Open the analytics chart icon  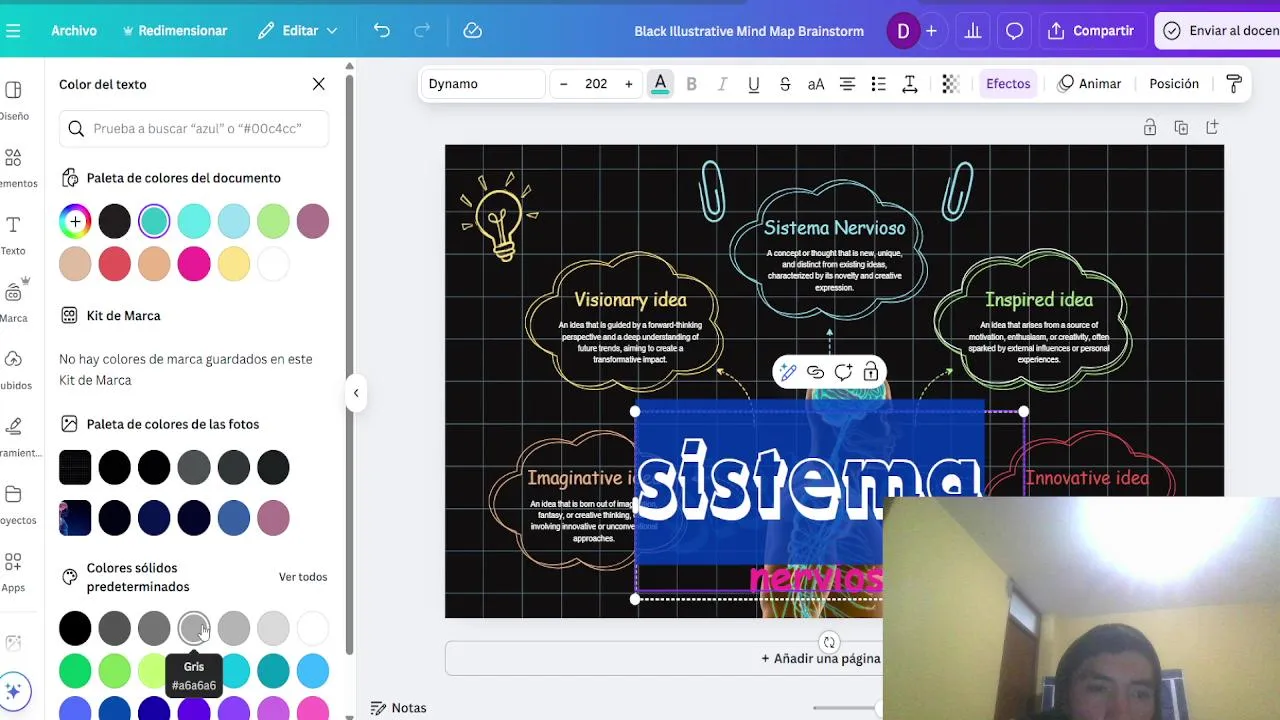point(972,31)
